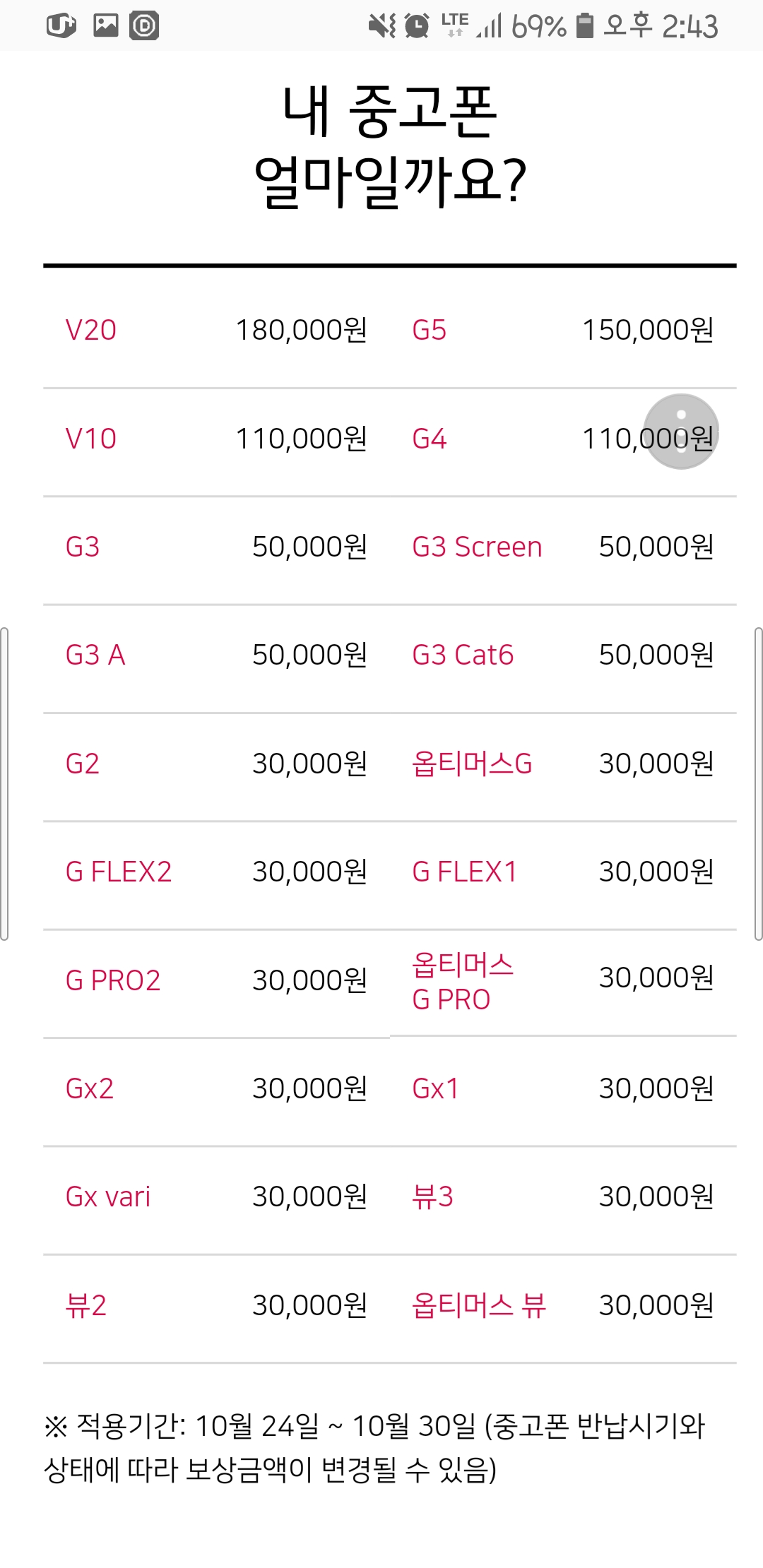Tap the alarm clock status icon
Screen dimensions: 763x1568
(417, 26)
